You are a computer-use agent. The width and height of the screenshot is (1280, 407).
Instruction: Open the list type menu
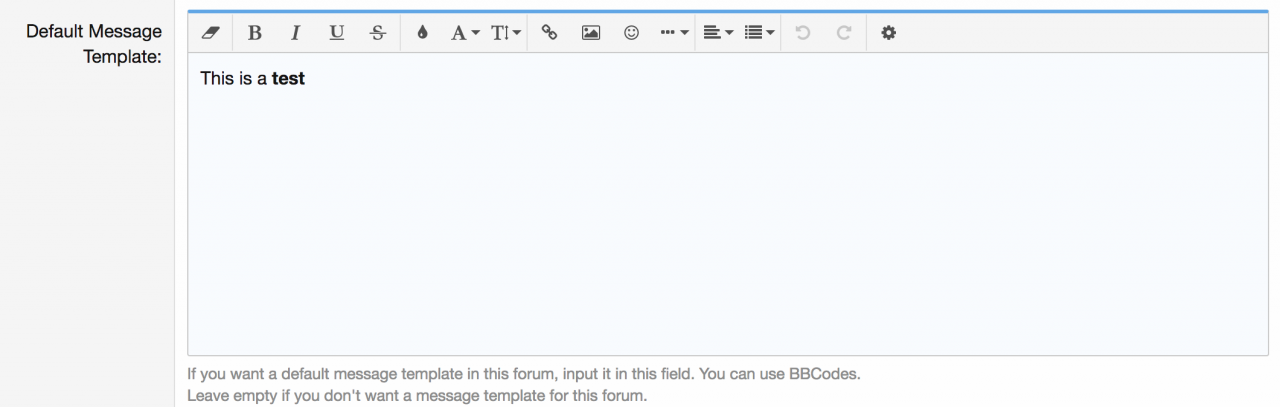click(759, 33)
